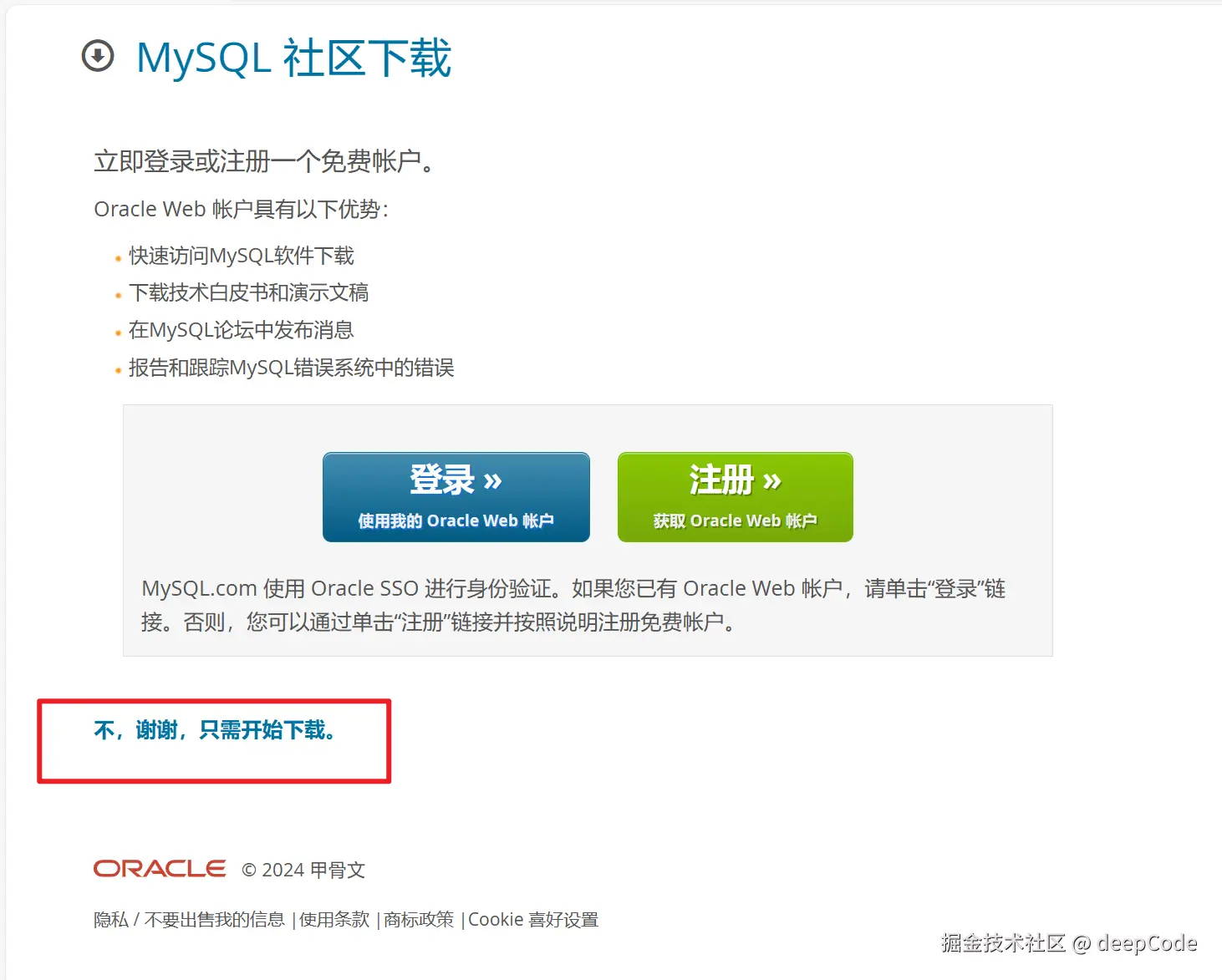The width and height of the screenshot is (1222, 980).
Task: Open the 隐私 / 不要出售我的信息 link
Action: coord(189,920)
